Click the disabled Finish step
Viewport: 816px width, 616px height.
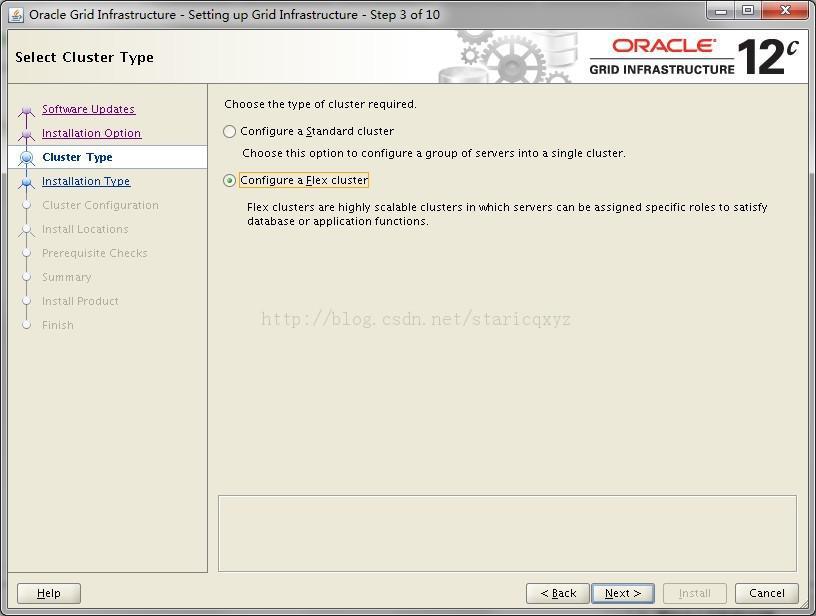58,325
